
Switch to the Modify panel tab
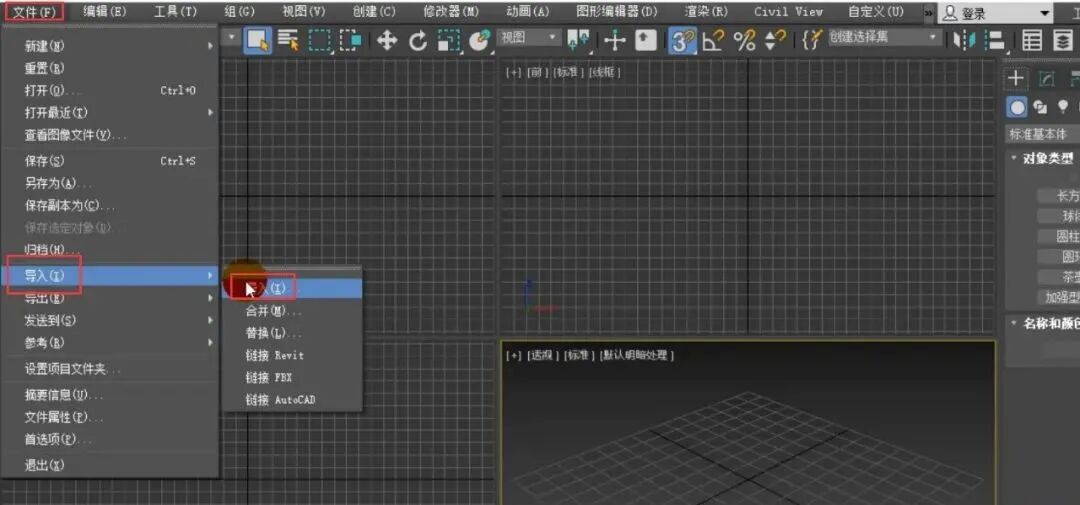click(1046, 79)
